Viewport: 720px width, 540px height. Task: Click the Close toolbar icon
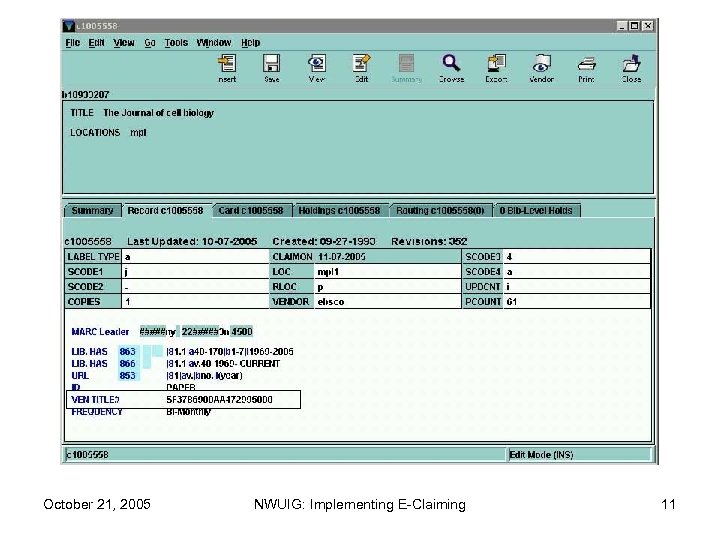click(631, 68)
